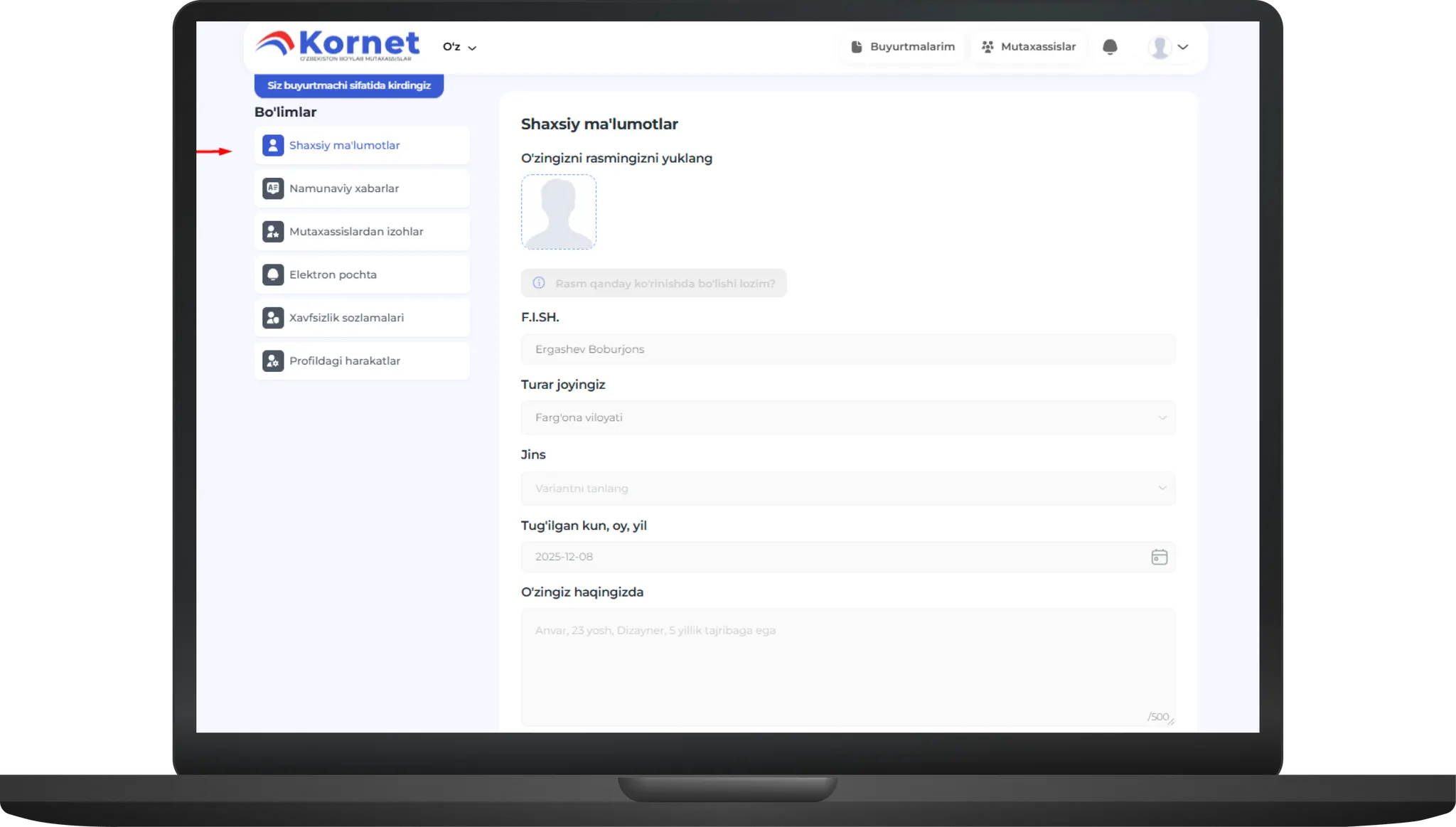
Task: Open the Turar joyingiz region dropdown
Action: 847,417
